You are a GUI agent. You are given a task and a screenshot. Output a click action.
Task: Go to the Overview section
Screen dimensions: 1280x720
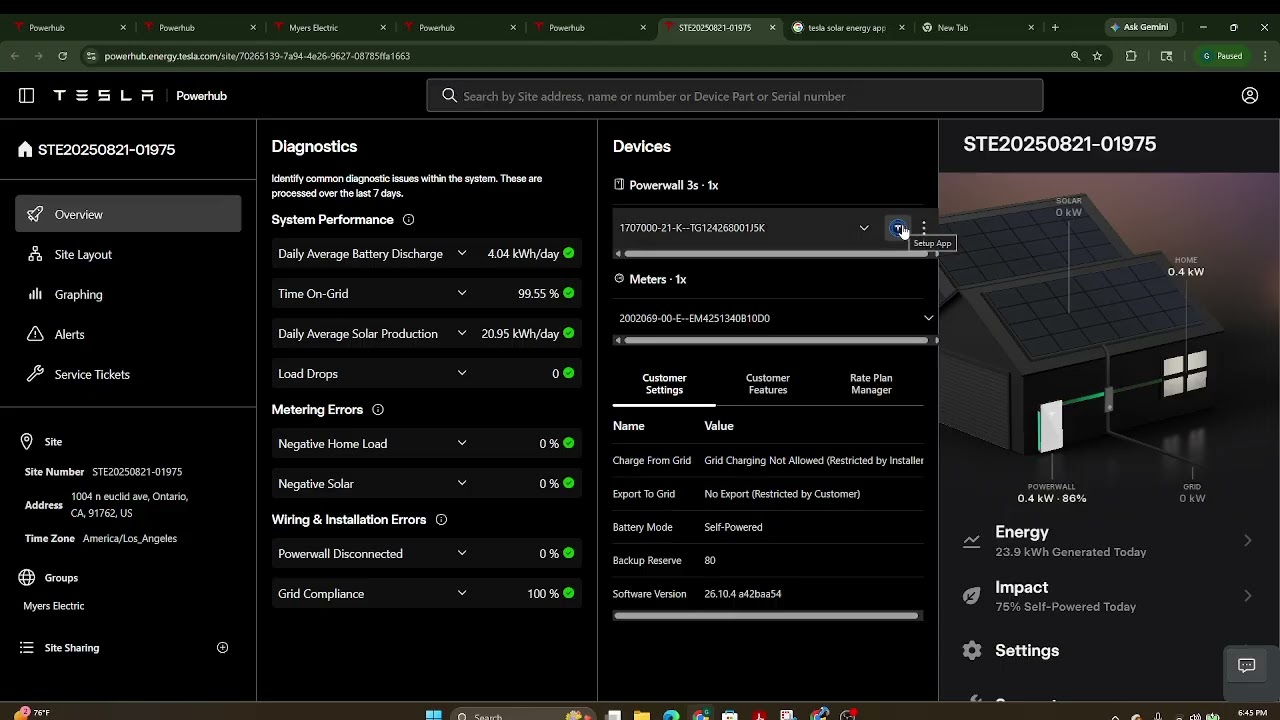coord(128,214)
